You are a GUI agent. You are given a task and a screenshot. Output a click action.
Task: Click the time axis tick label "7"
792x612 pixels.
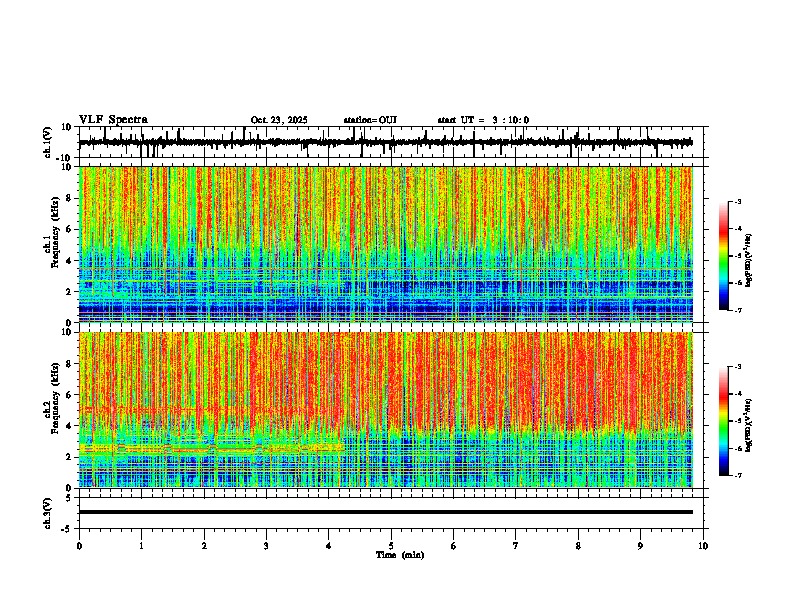point(516,546)
